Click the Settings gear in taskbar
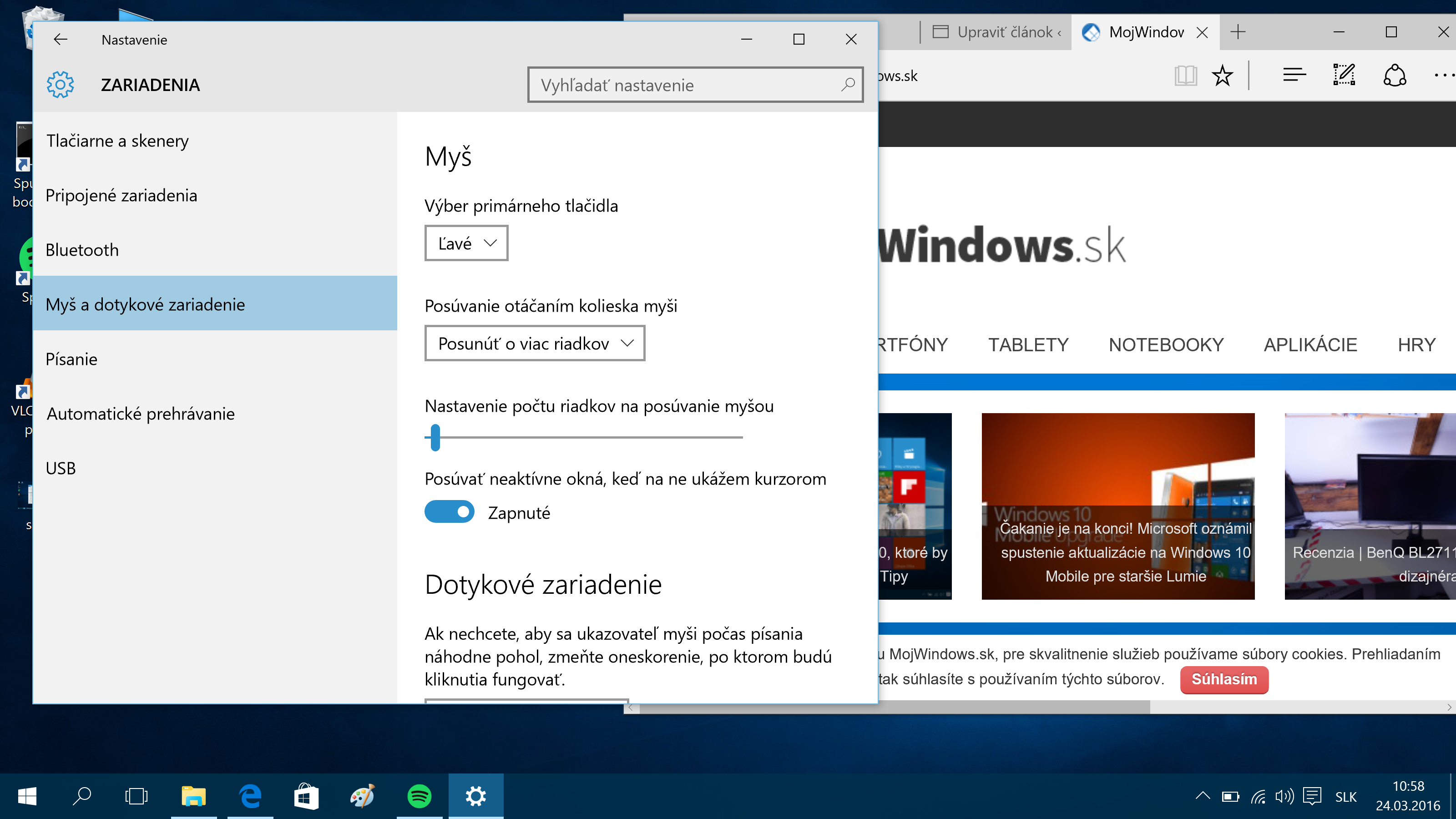This screenshot has height=819, width=1456. coord(476,796)
